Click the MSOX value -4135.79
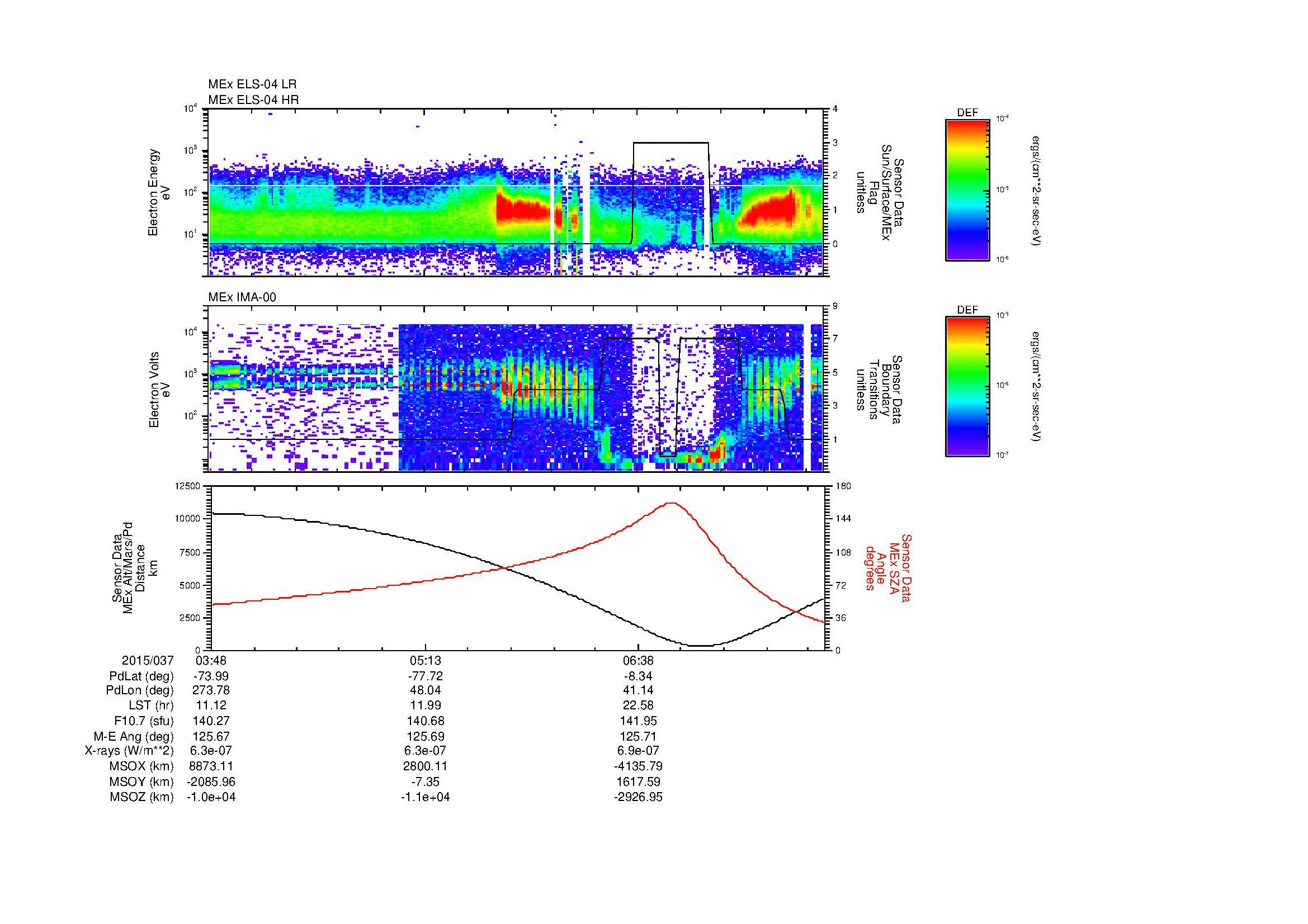Screen dimensions: 1308x924 coord(638,766)
